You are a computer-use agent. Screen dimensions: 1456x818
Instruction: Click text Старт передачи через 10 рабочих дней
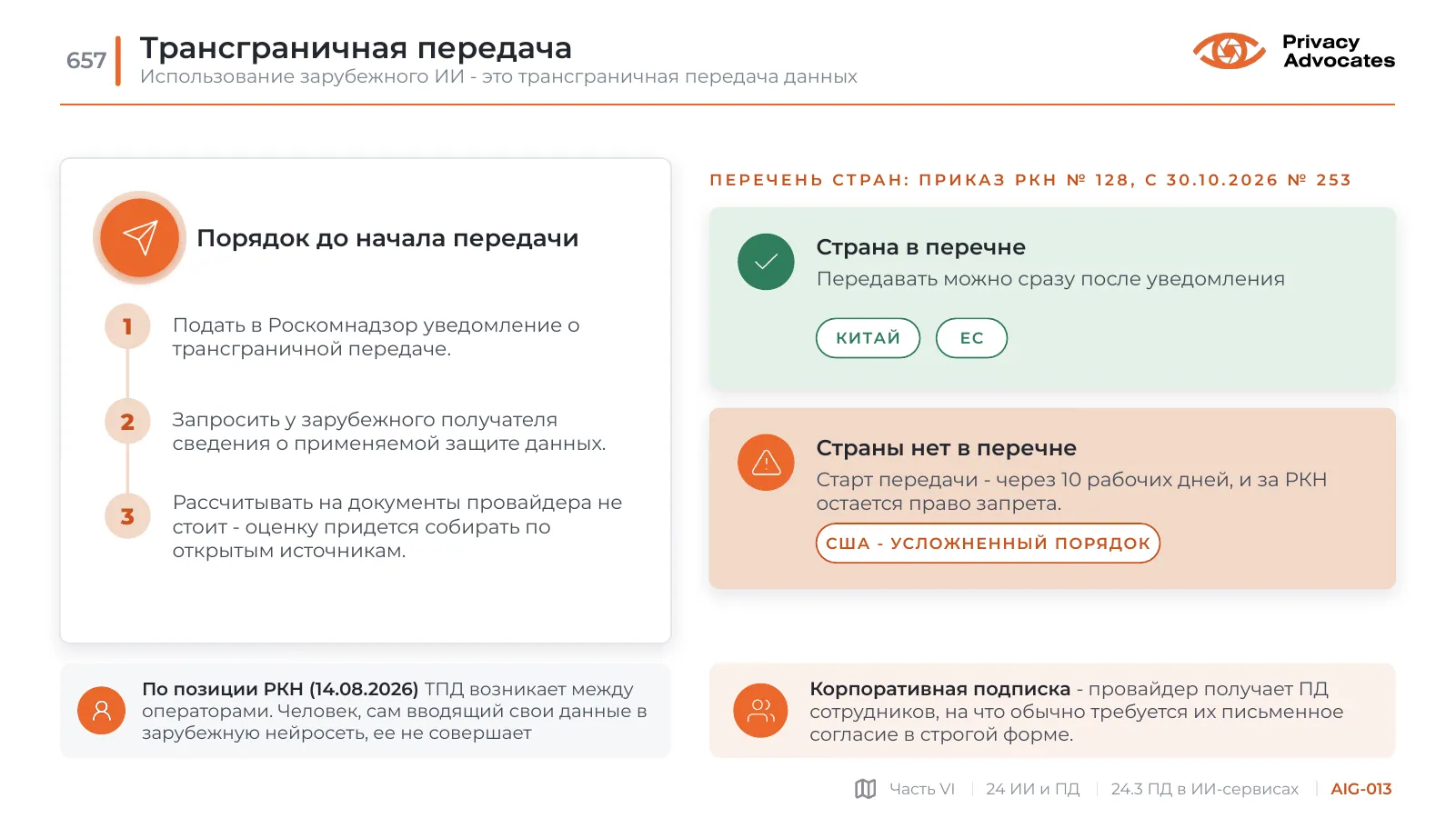click(1071, 492)
